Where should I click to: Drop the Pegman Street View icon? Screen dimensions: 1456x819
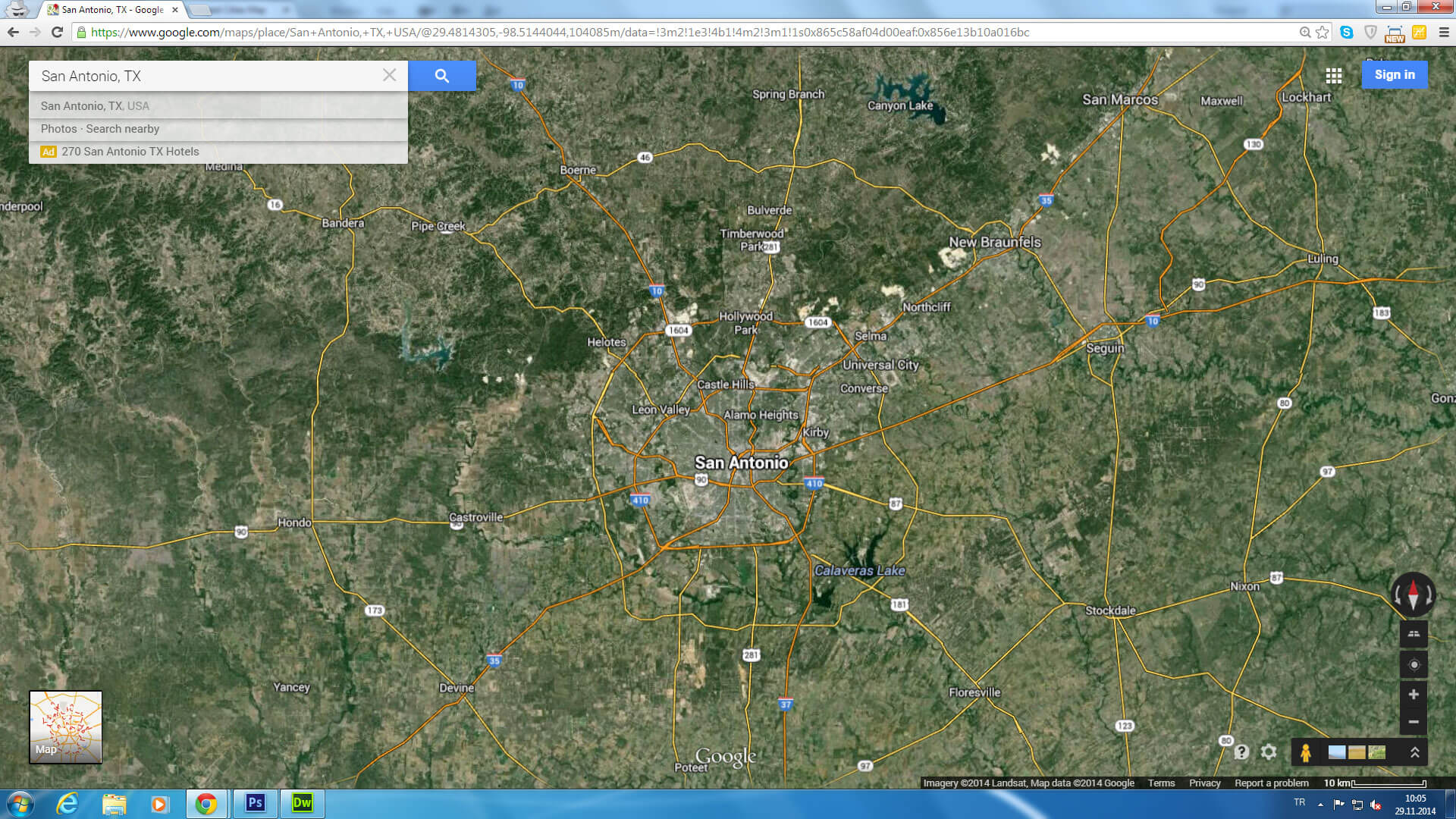pos(1305,752)
